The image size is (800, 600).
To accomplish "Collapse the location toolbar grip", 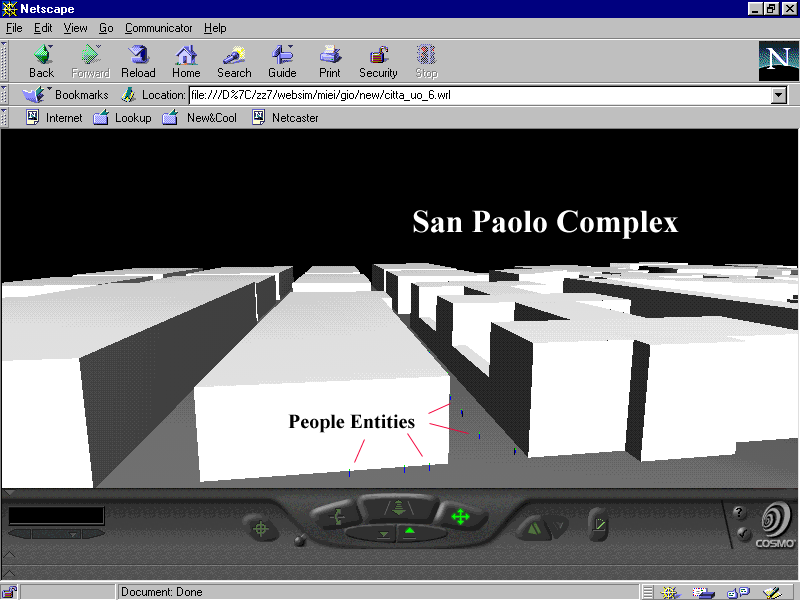I will click(4, 95).
